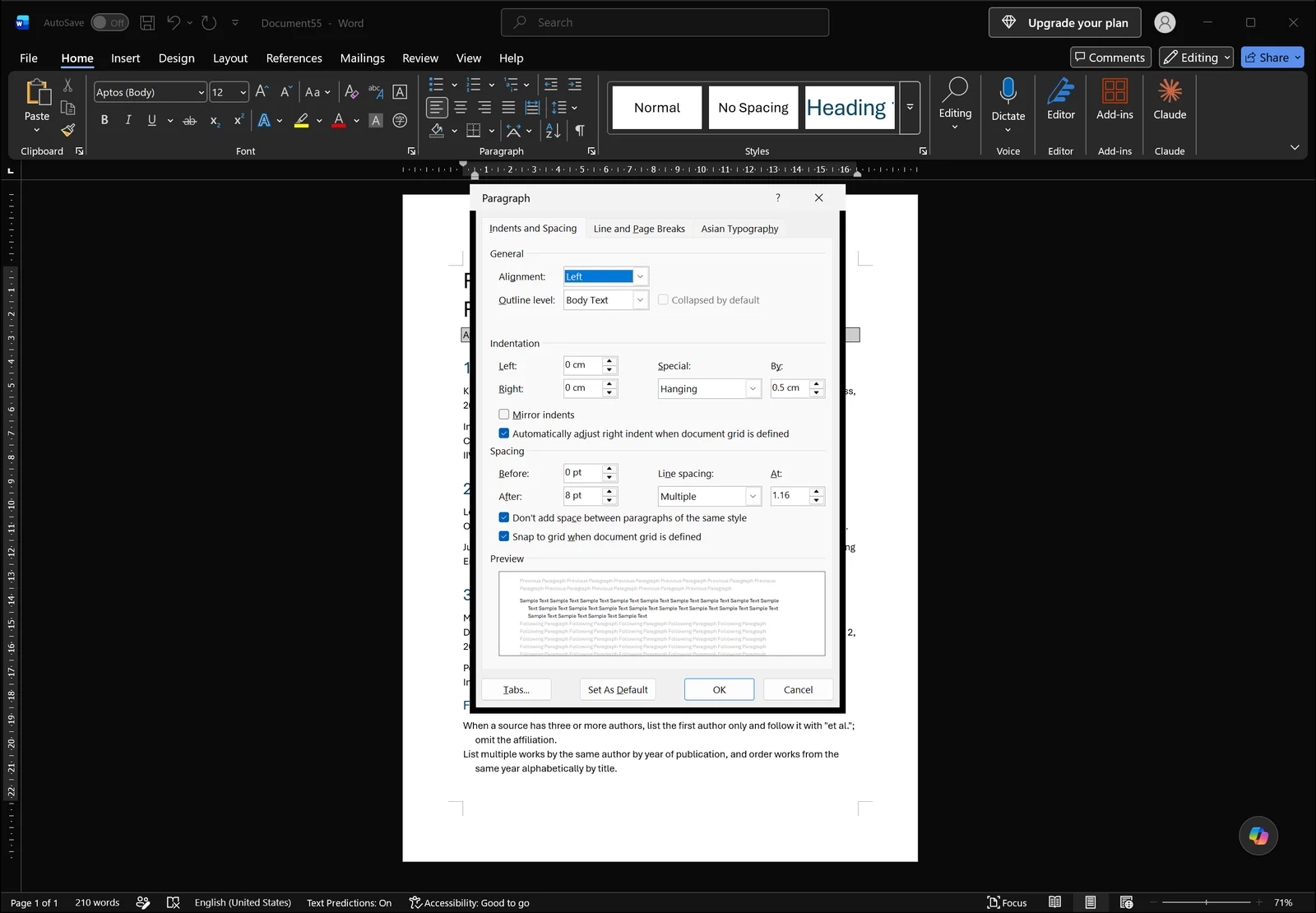Image resolution: width=1316 pixels, height=913 pixels.
Task: Open Line and Page Breaks tab
Action: click(639, 229)
